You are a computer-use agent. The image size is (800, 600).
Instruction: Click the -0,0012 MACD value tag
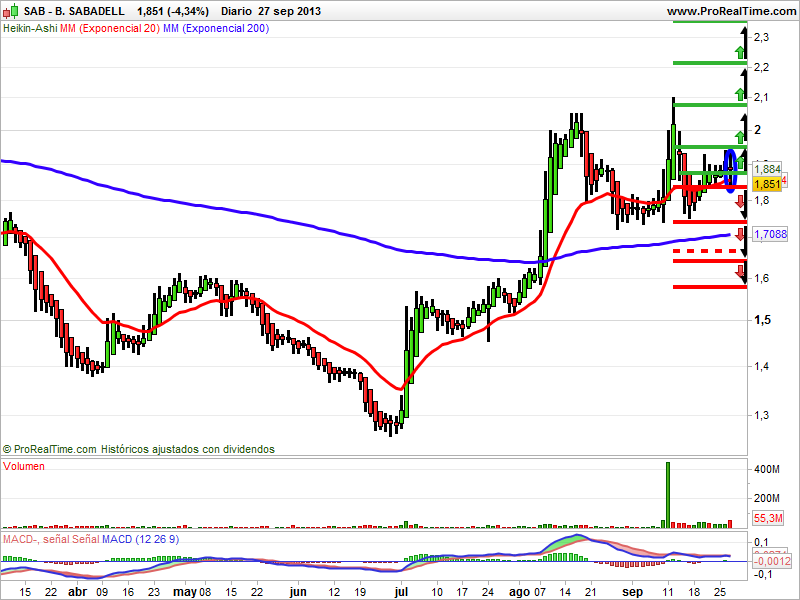[773, 561]
